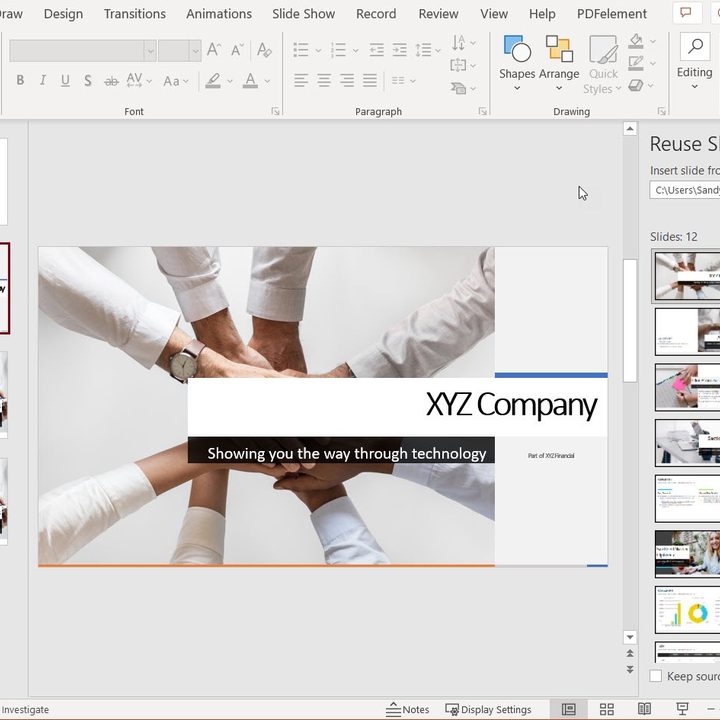Toggle Italic formatting
The width and height of the screenshot is (720, 720).
tap(43, 80)
